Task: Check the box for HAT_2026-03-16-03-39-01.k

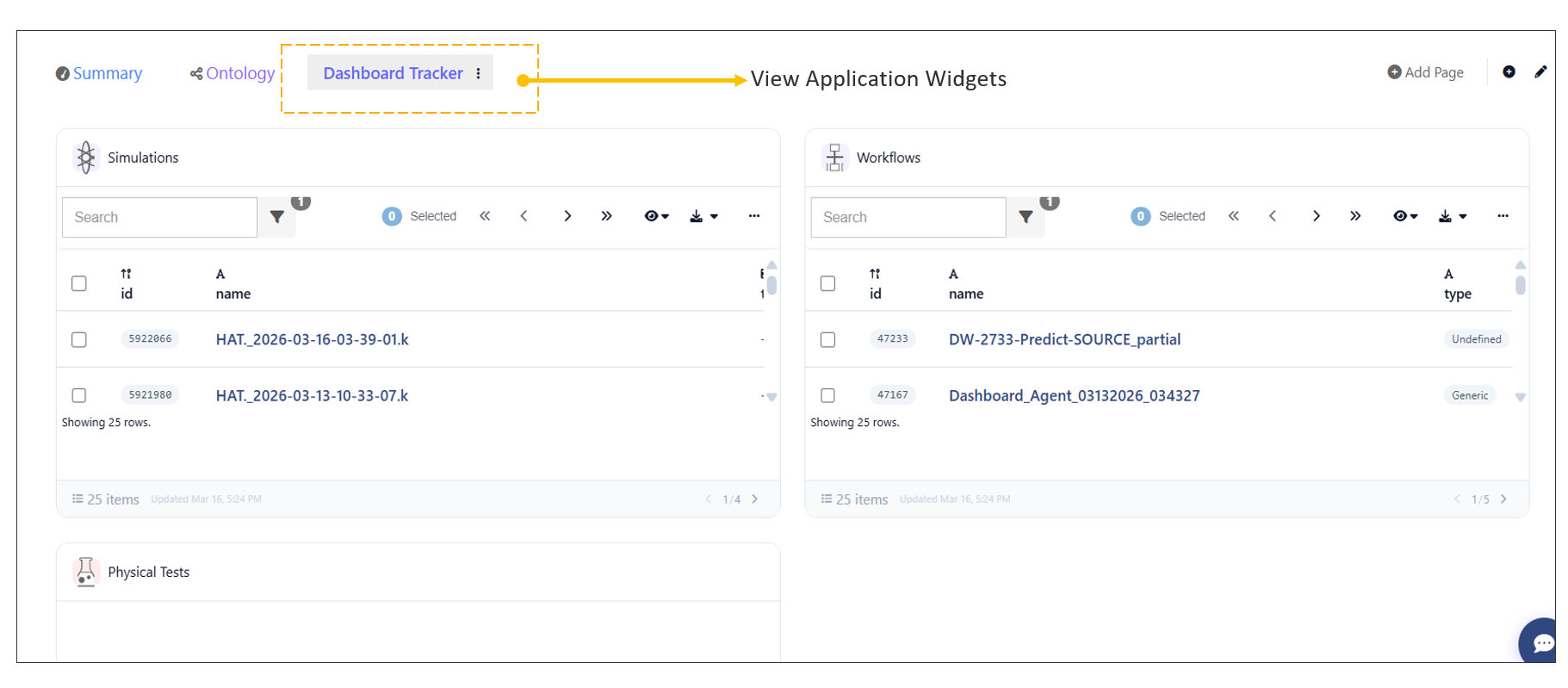Action: pos(79,339)
